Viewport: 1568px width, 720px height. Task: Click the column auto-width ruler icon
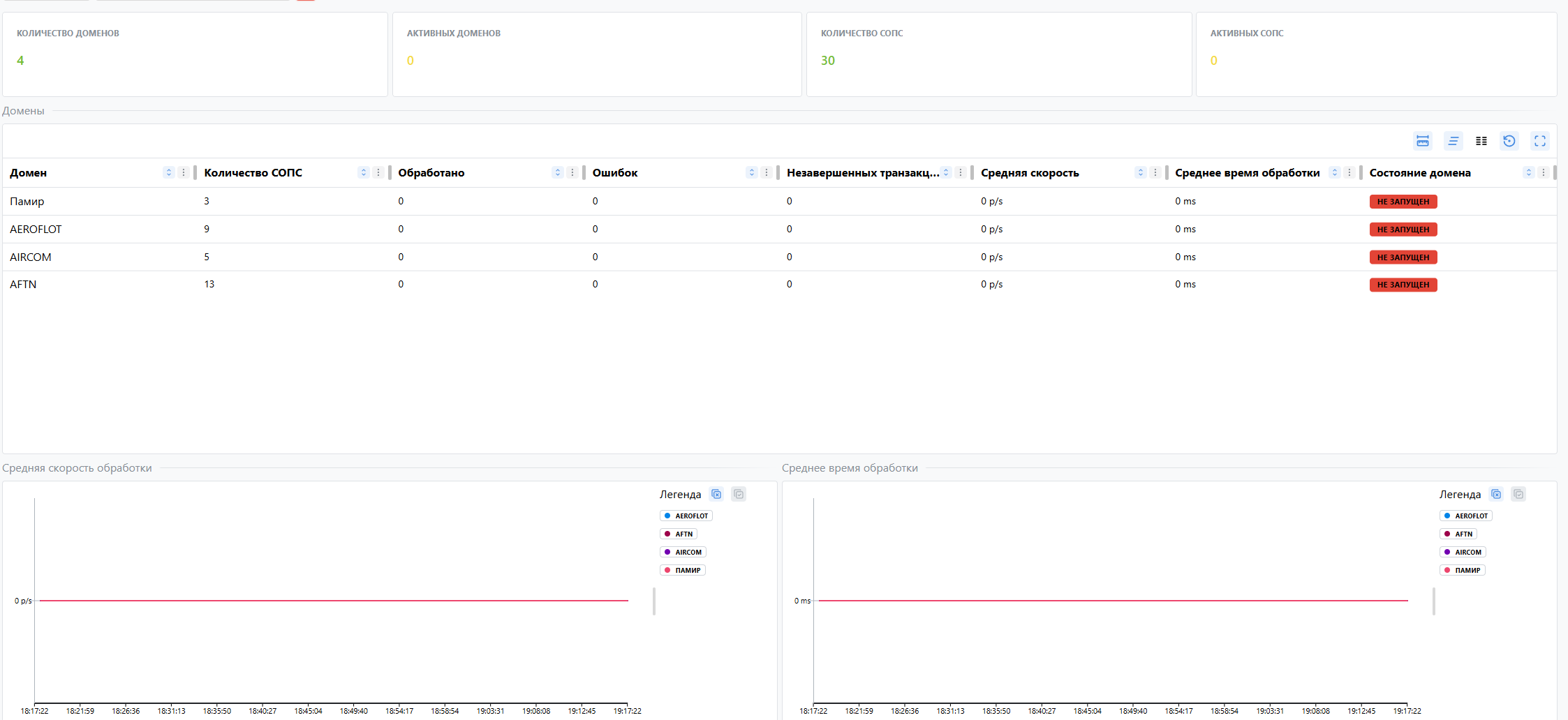[x=1422, y=141]
